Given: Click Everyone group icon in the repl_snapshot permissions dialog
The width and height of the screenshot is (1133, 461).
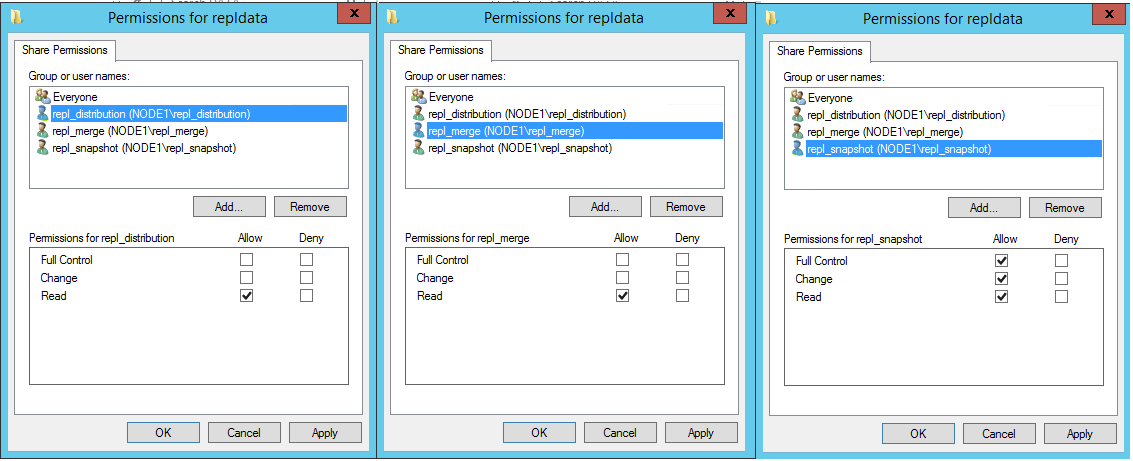Looking at the screenshot, I should tap(797, 98).
